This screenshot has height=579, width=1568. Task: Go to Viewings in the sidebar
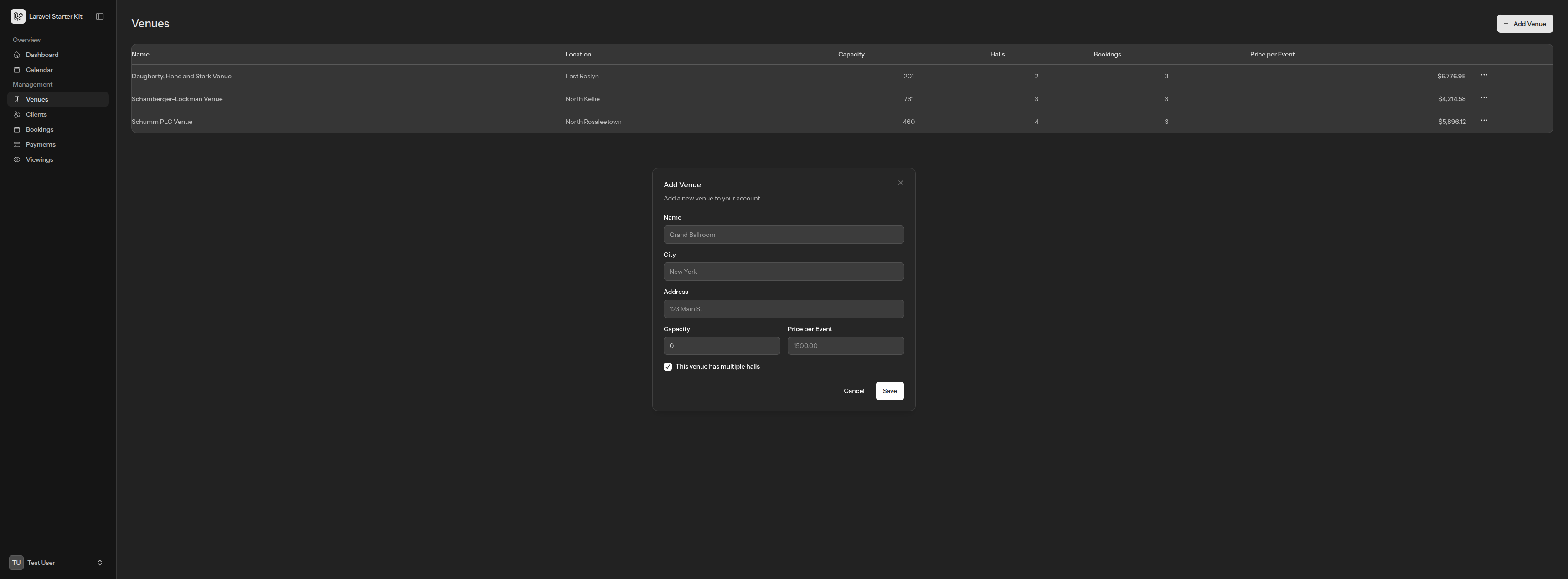tap(39, 159)
